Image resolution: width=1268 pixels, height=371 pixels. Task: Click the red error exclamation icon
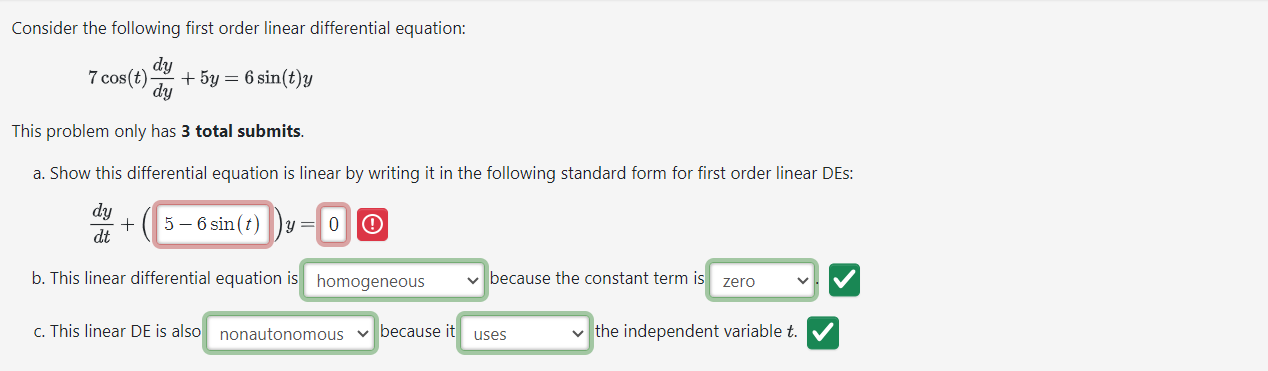(x=372, y=225)
